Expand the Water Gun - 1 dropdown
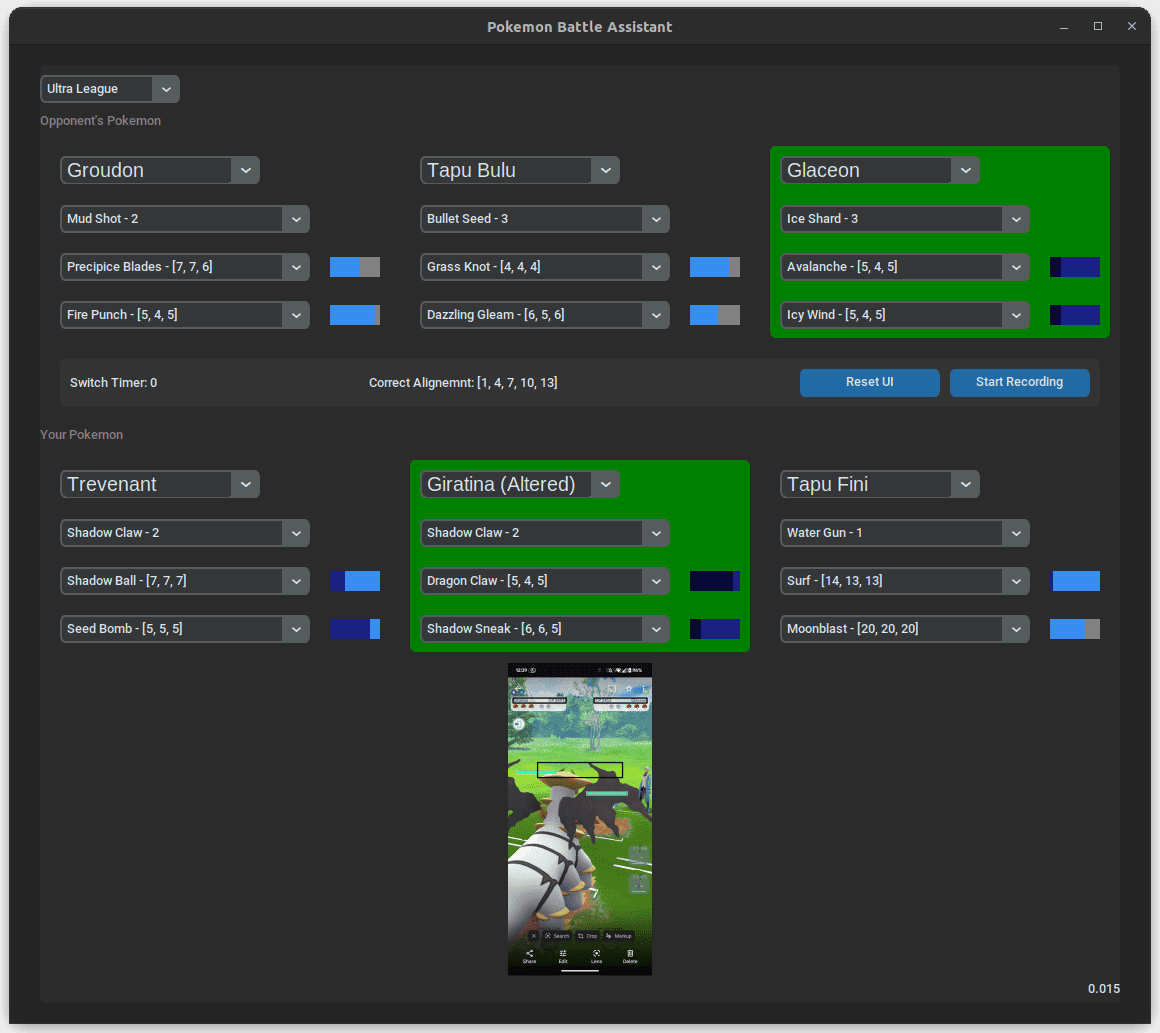Viewport: 1160px width, 1033px height. [x=905, y=533]
